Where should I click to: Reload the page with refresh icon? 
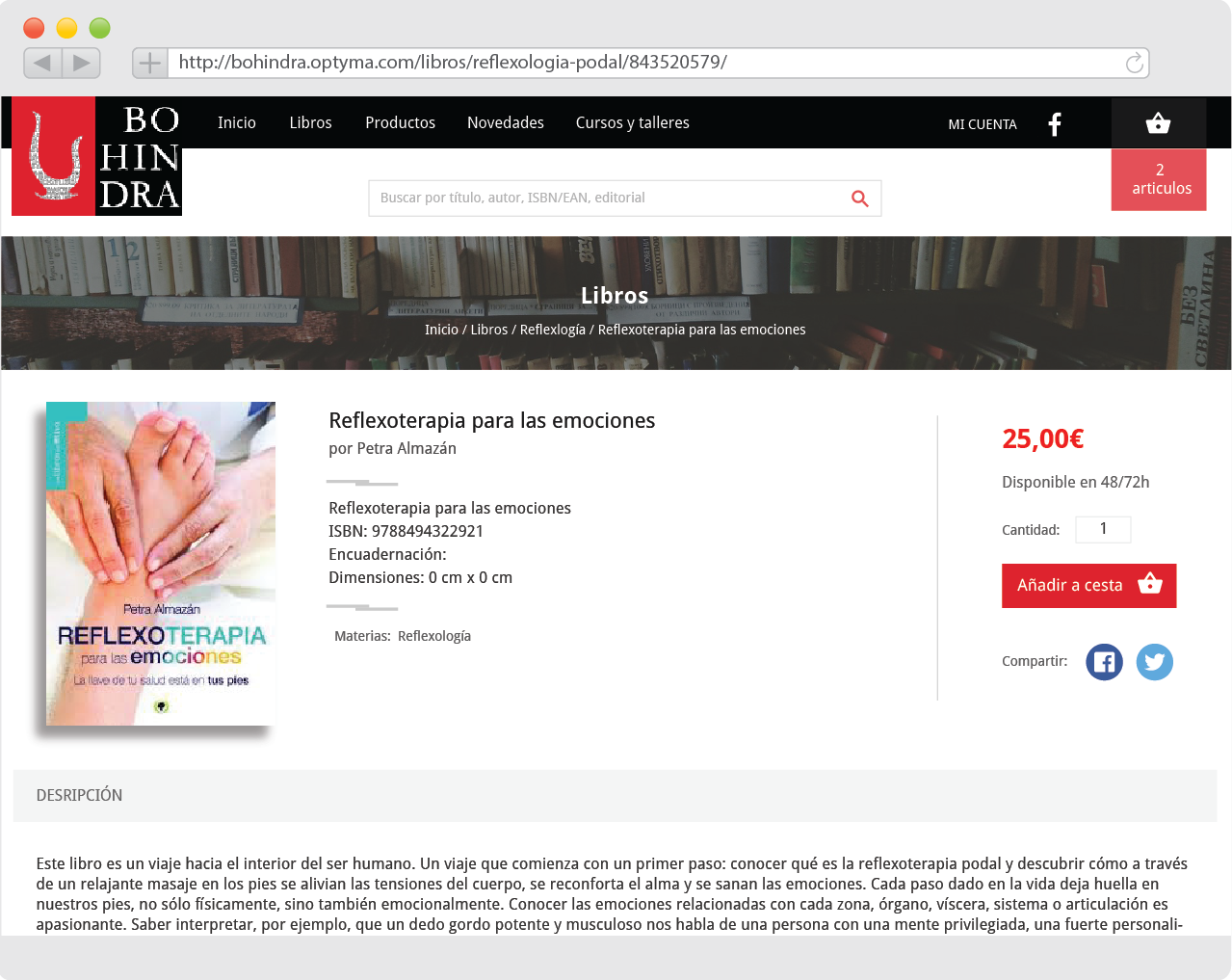click(x=1134, y=63)
